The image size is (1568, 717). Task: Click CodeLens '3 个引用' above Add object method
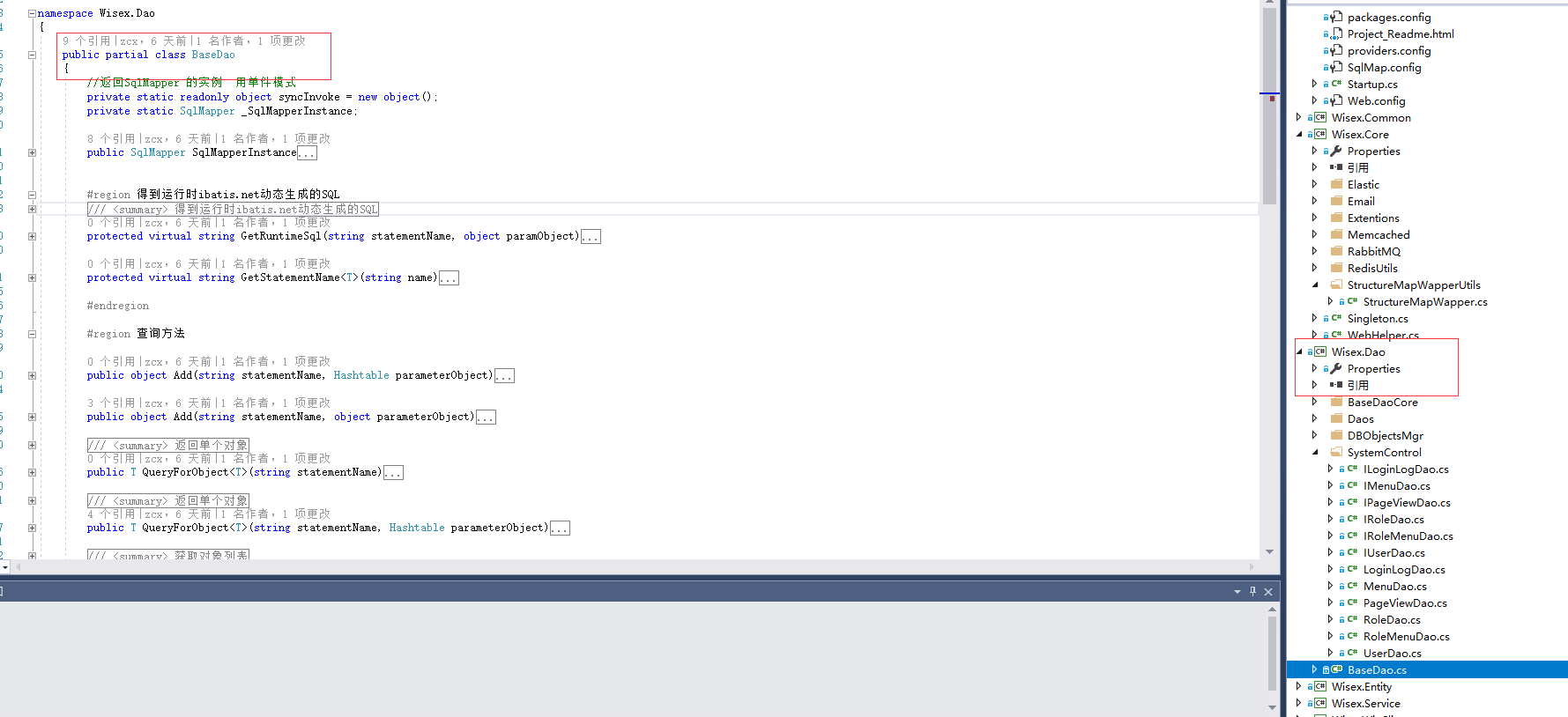coord(111,403)
